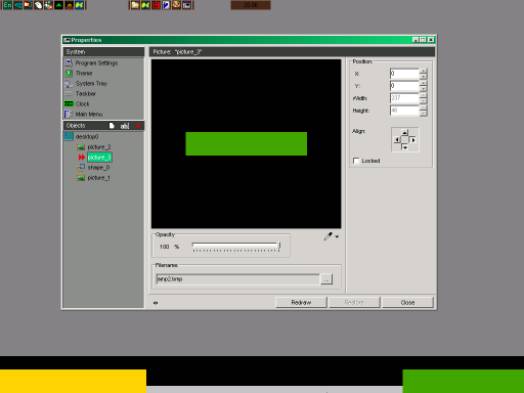The image size is (524, 393).
Task: Toggle the Locked checkbox
Action: (356, 161)
